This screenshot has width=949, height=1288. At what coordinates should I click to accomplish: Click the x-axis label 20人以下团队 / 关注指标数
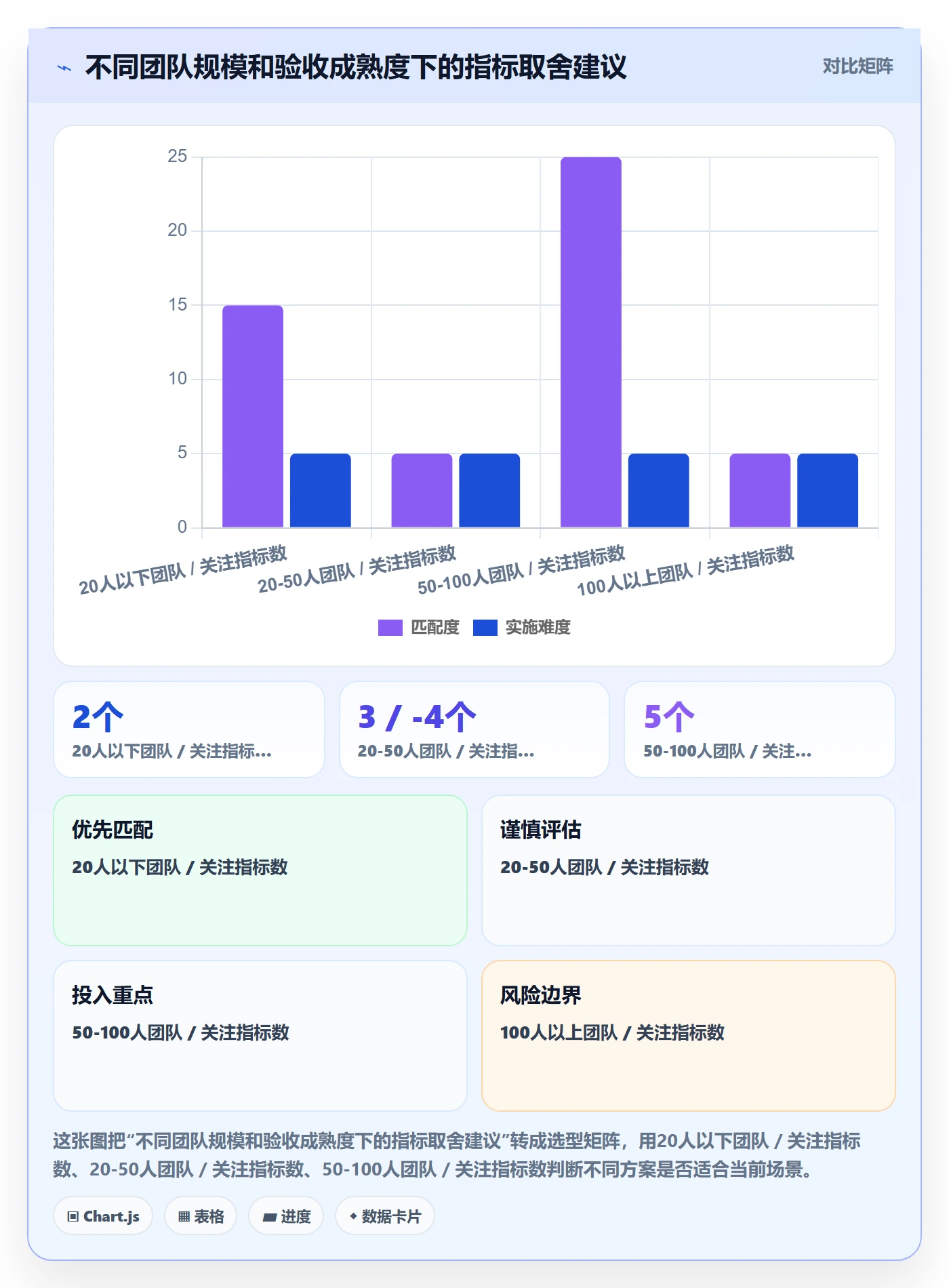[183, 570]
